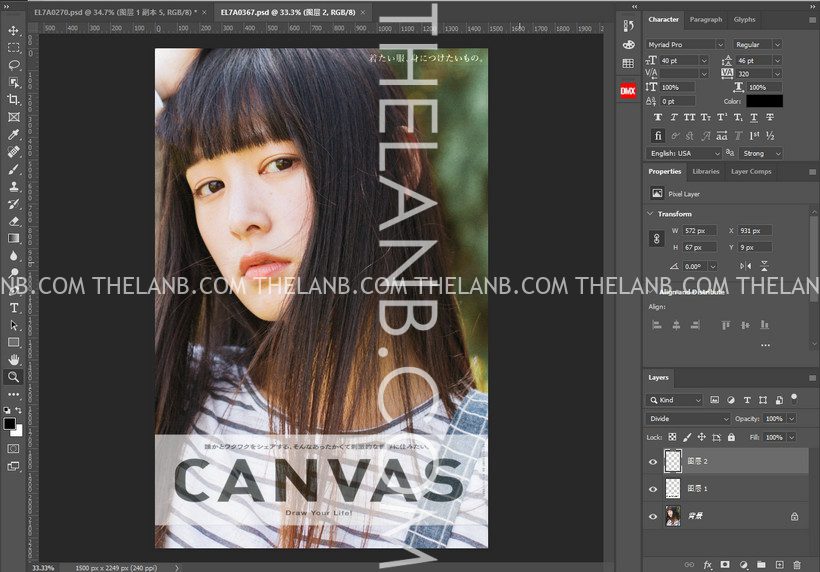Click the Add layer style fx icon
Image resolution: width=820 pixels, height=572 pixels.
click(x=707, y=565)
